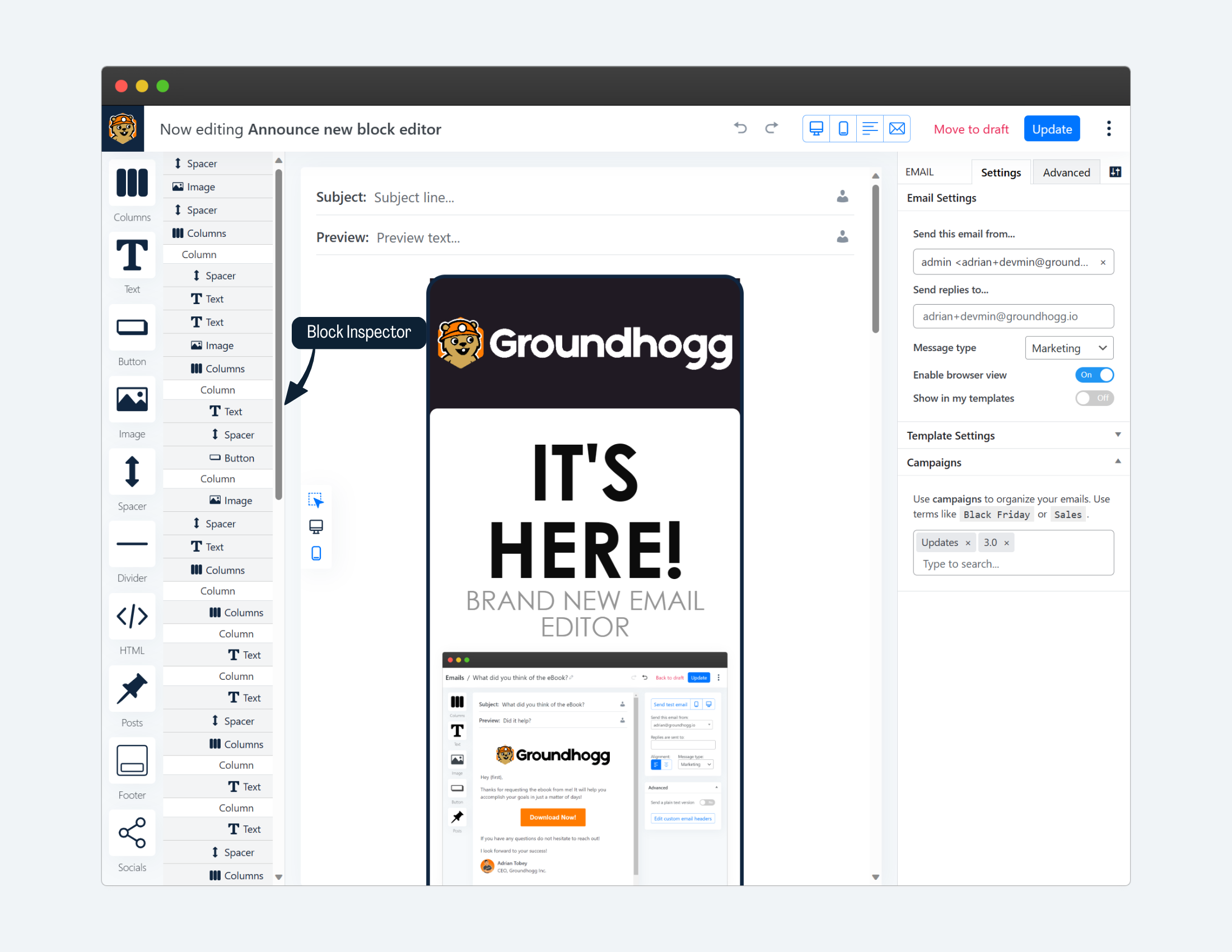Collapse the Campaigns section
Viewport: 1232px width, 952px height.
pyautogui.click(x=1014, y=463)
